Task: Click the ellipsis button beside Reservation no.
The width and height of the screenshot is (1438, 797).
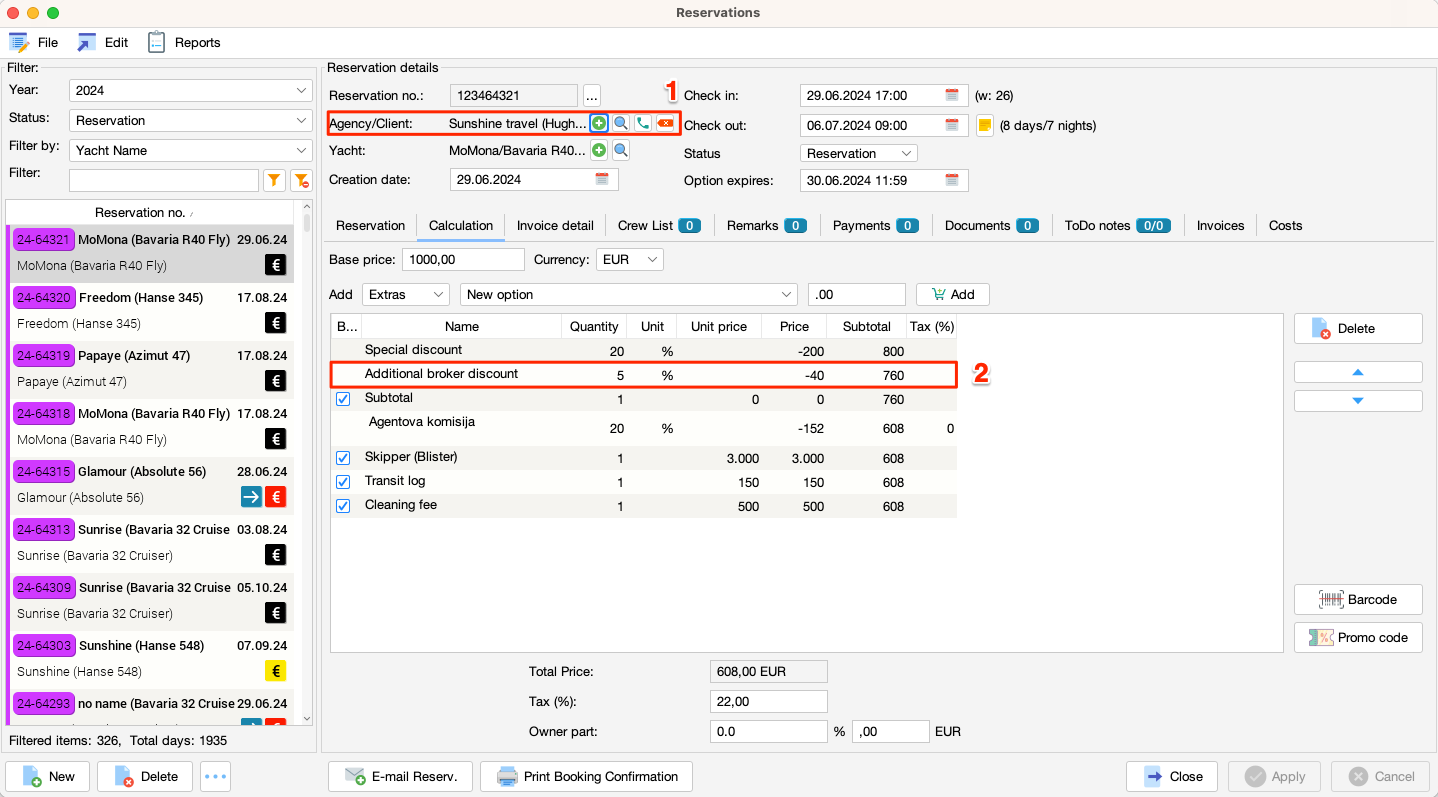Action: coord(591,96)
